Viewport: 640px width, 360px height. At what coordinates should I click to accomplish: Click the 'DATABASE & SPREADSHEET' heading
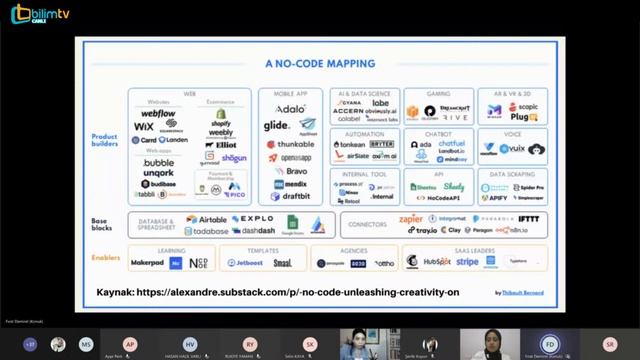coord(156,224)
